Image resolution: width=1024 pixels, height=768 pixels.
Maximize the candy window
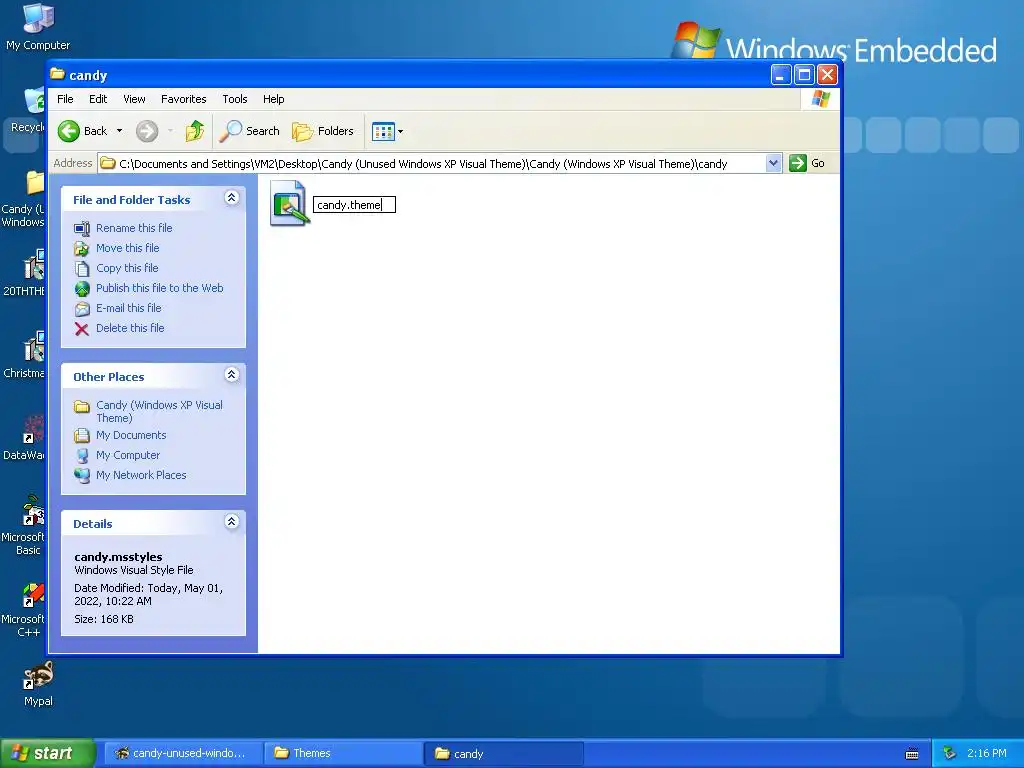[804, 75]
